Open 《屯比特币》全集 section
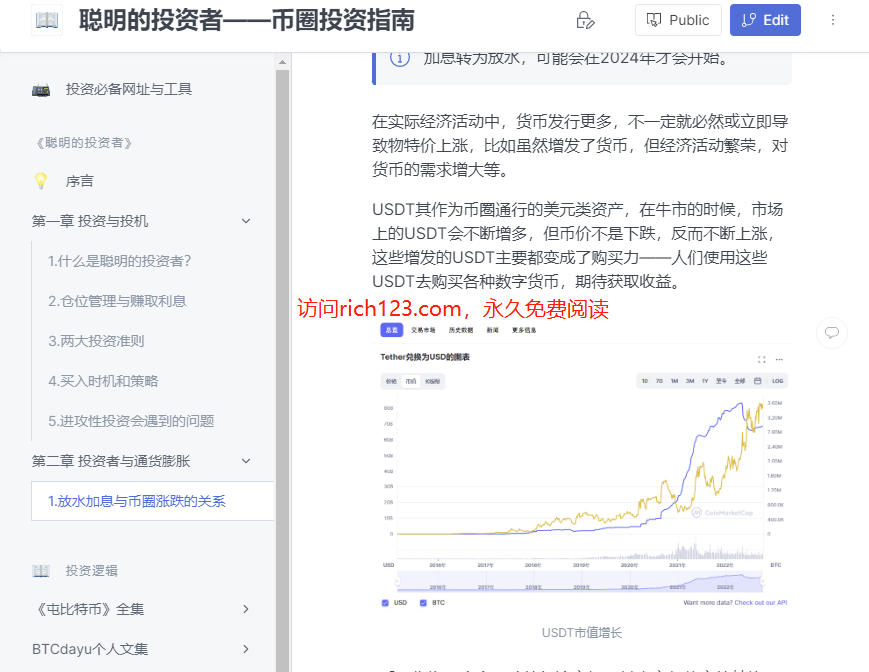The width and height of the screenshot is (869, 672). click(90, 609)
